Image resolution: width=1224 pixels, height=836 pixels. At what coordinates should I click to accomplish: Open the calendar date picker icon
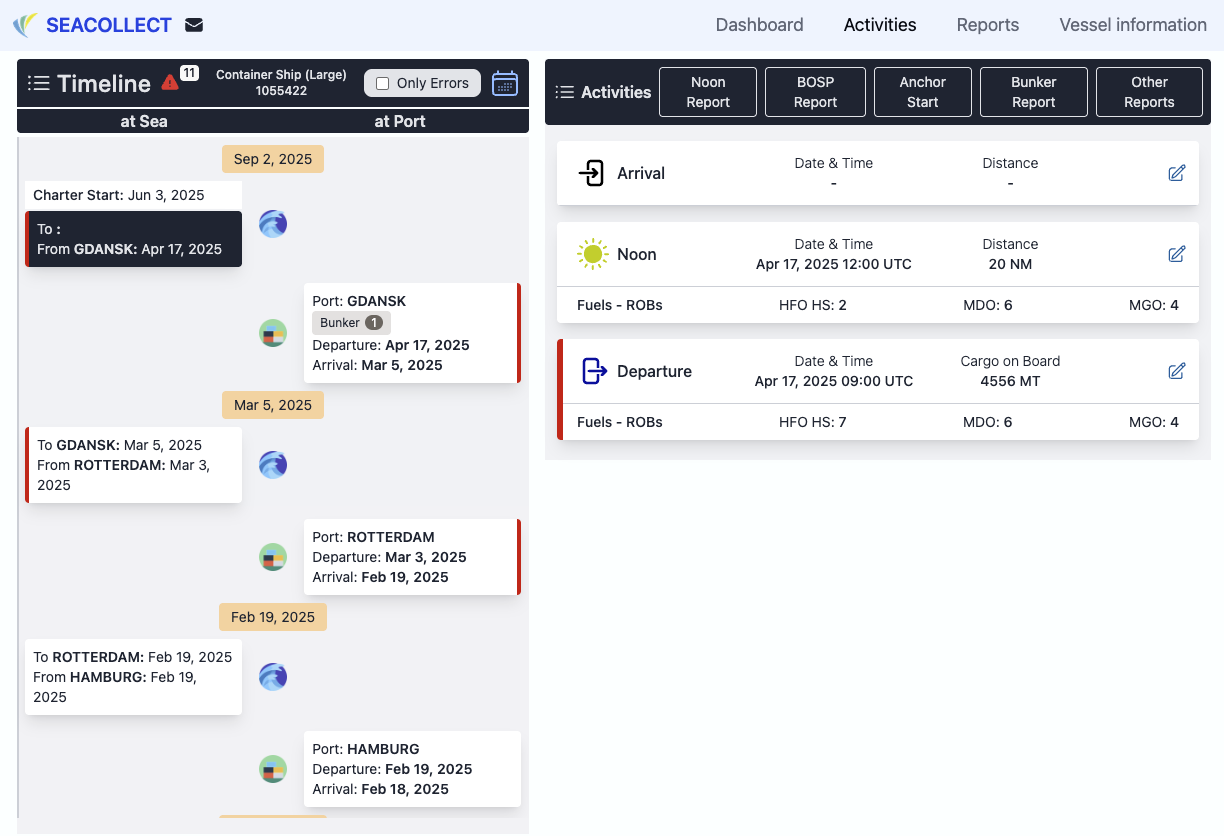(x=505, y=83)
